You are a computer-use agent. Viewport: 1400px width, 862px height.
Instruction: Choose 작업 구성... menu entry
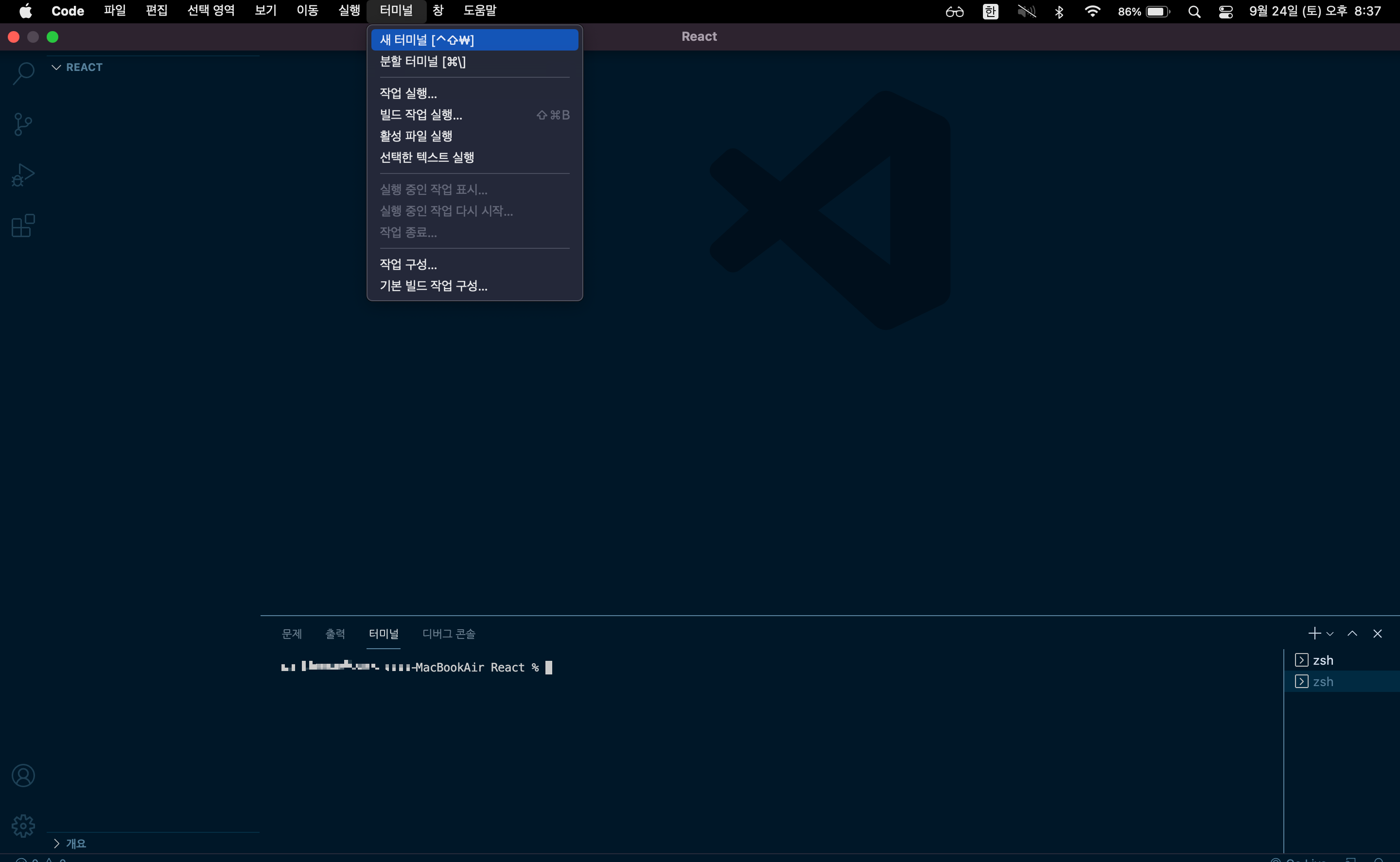(474, 264)
